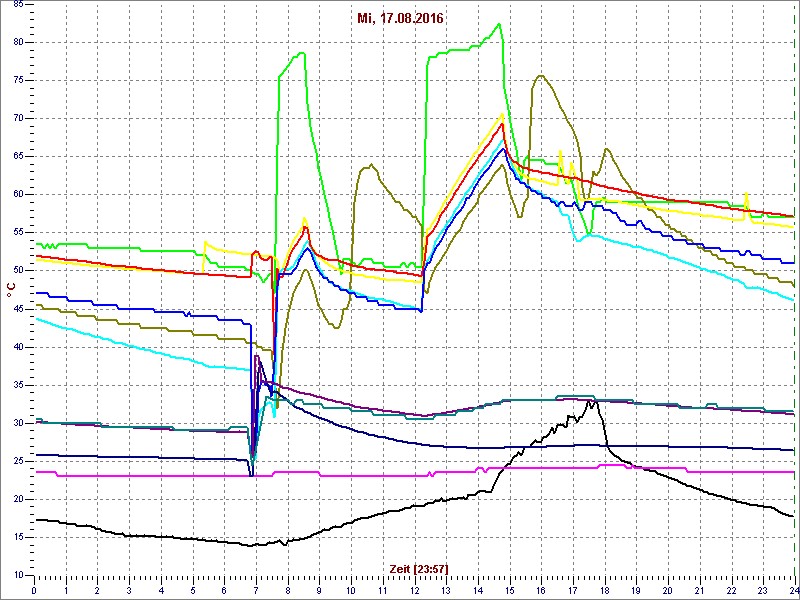Click hour 19 on the time axis
The image size is (800, 600).
[636, 588]
